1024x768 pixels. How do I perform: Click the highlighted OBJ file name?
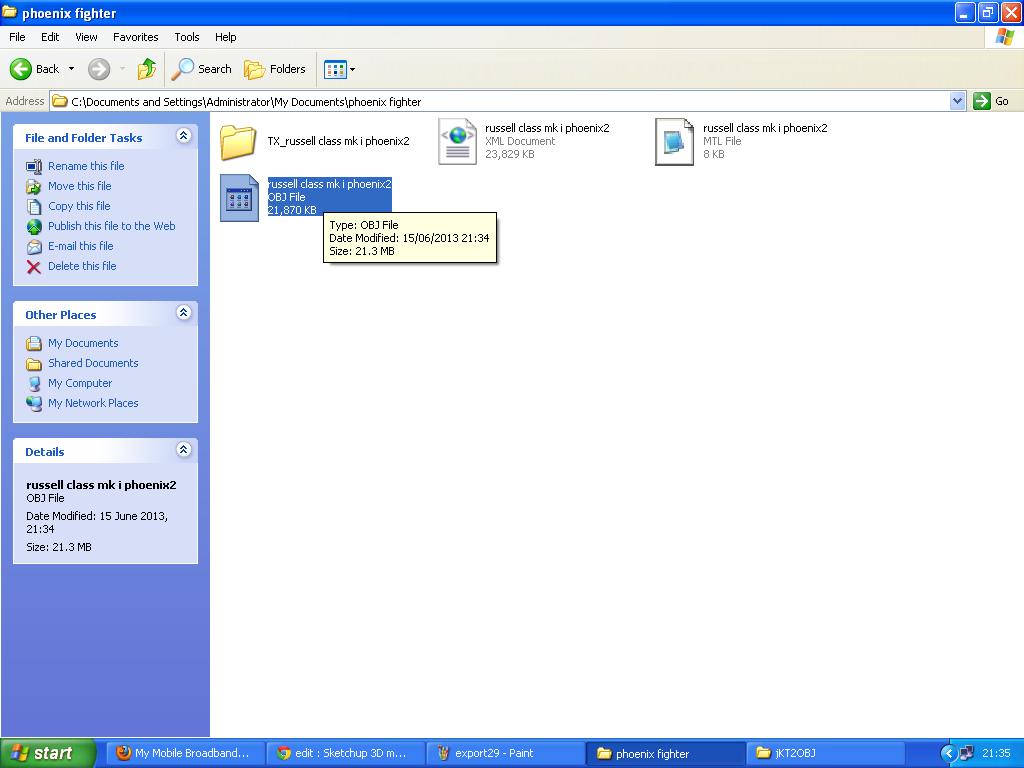329,184
